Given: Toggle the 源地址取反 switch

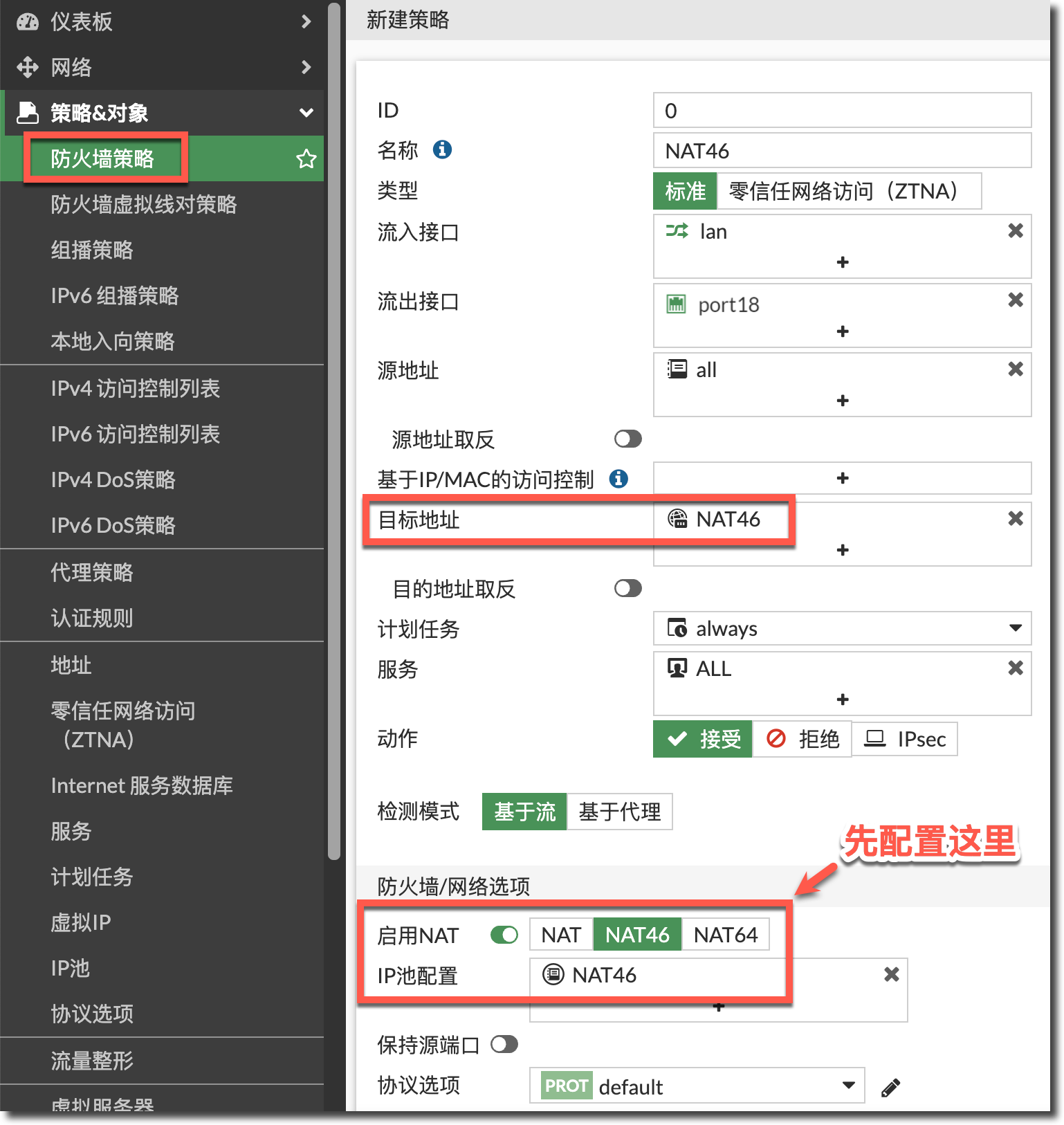Looking at the screenshot, I should [627, 439].
